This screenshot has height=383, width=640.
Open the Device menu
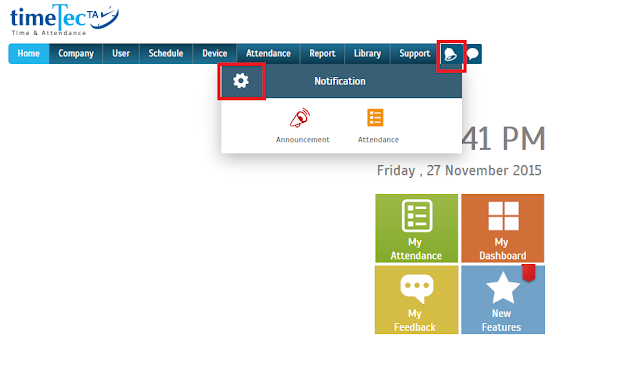pos(215,54)
